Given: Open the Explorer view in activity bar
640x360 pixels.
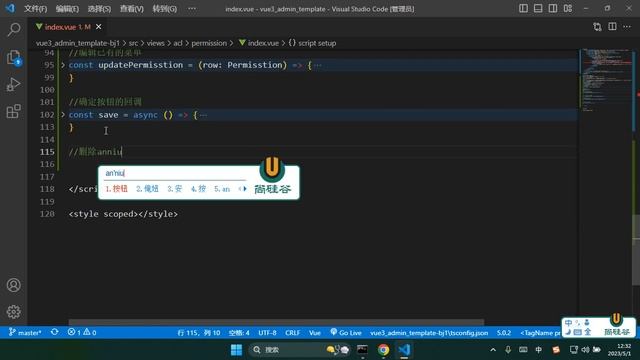Looking at the screenshot, I should pos(13,57).
